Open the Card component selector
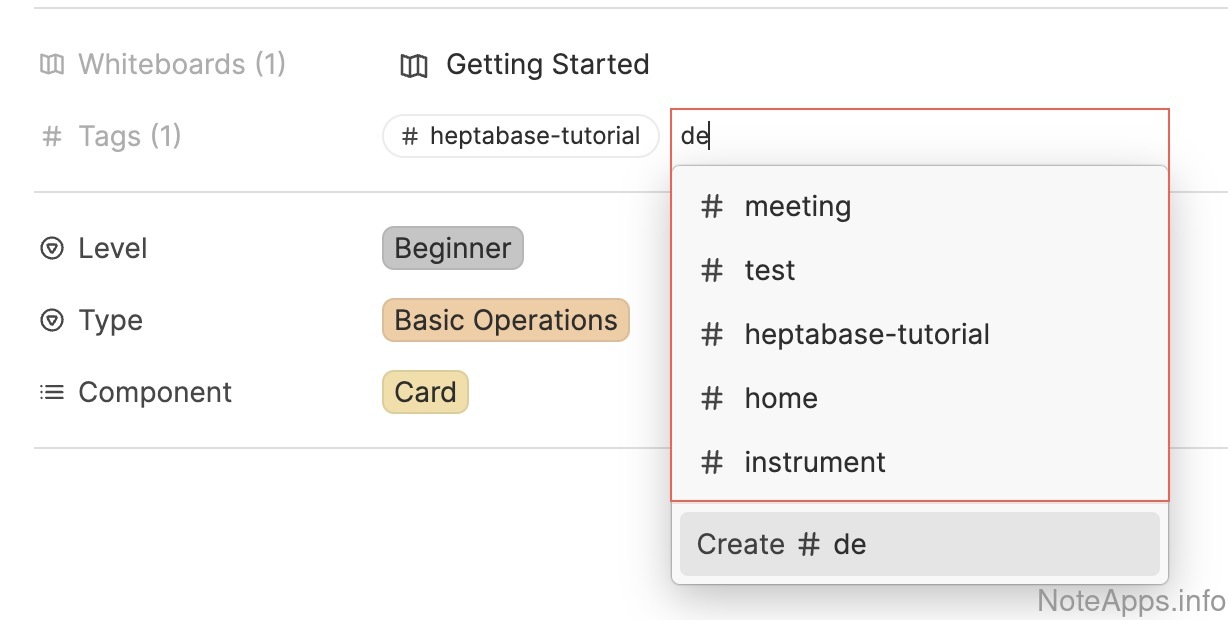This screenshot has width=1228, height=620. point(425,393)
